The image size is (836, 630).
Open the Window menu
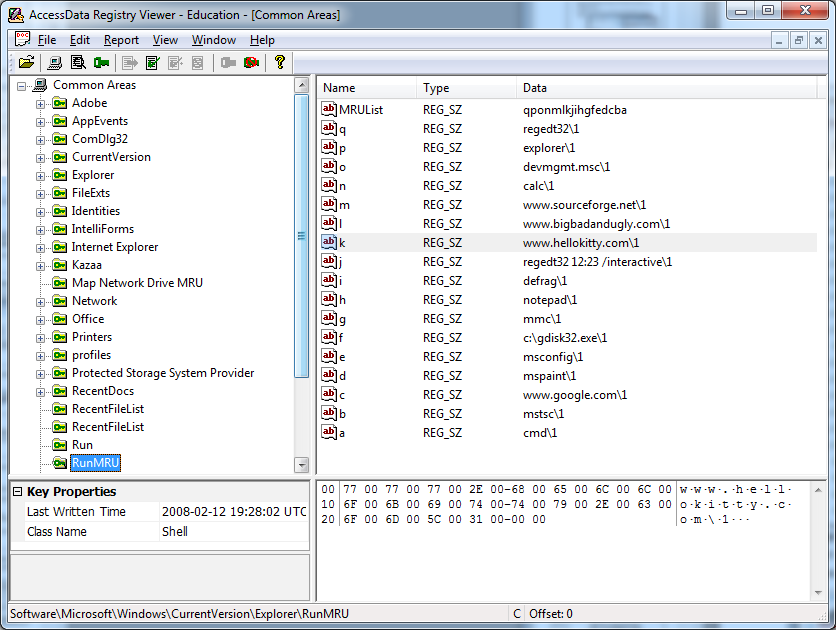214,40
